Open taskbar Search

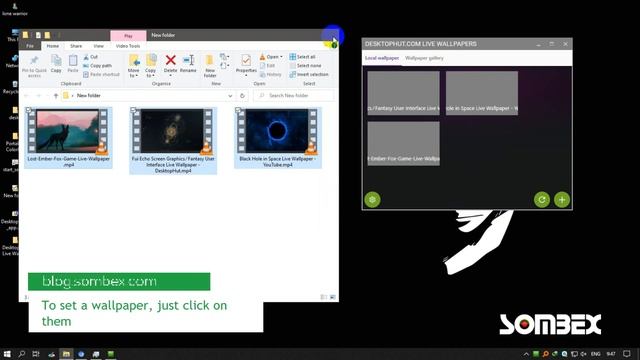[x=22, y=354]
